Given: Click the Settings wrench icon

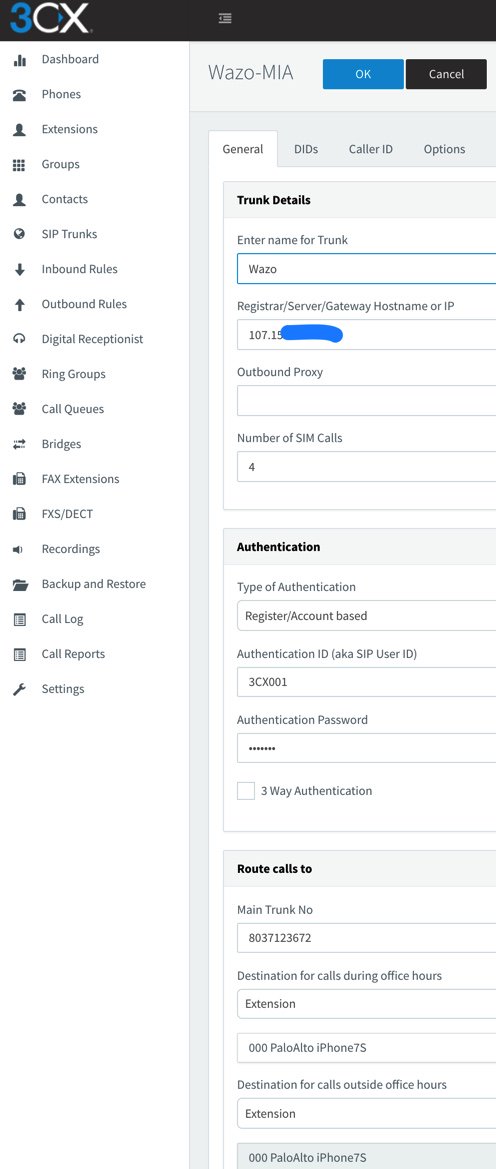Looking at the screenshot, I should pos(20,690).
